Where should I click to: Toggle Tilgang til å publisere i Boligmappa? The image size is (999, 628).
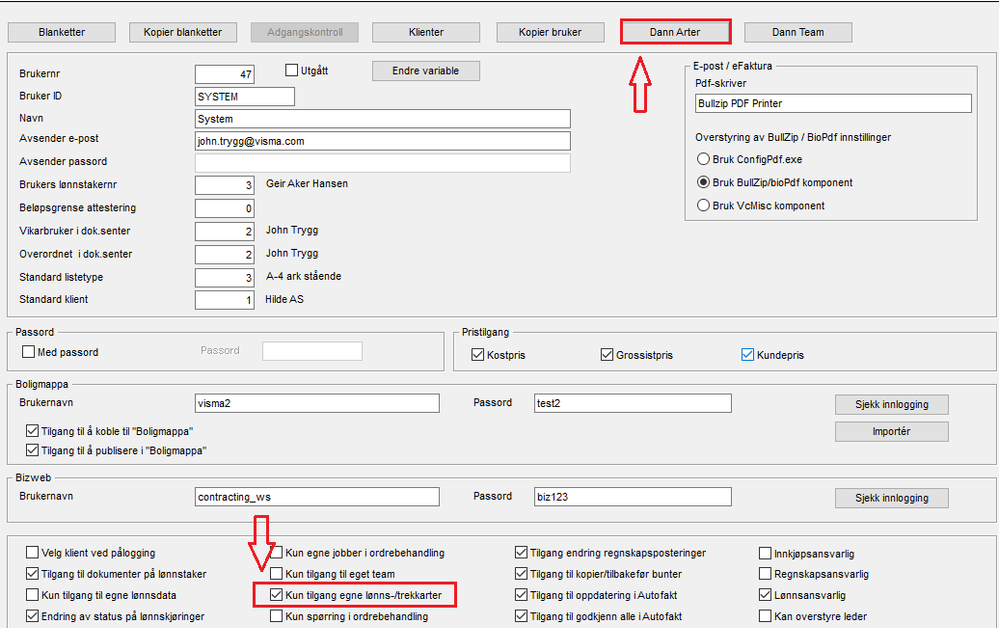(32, 450)
